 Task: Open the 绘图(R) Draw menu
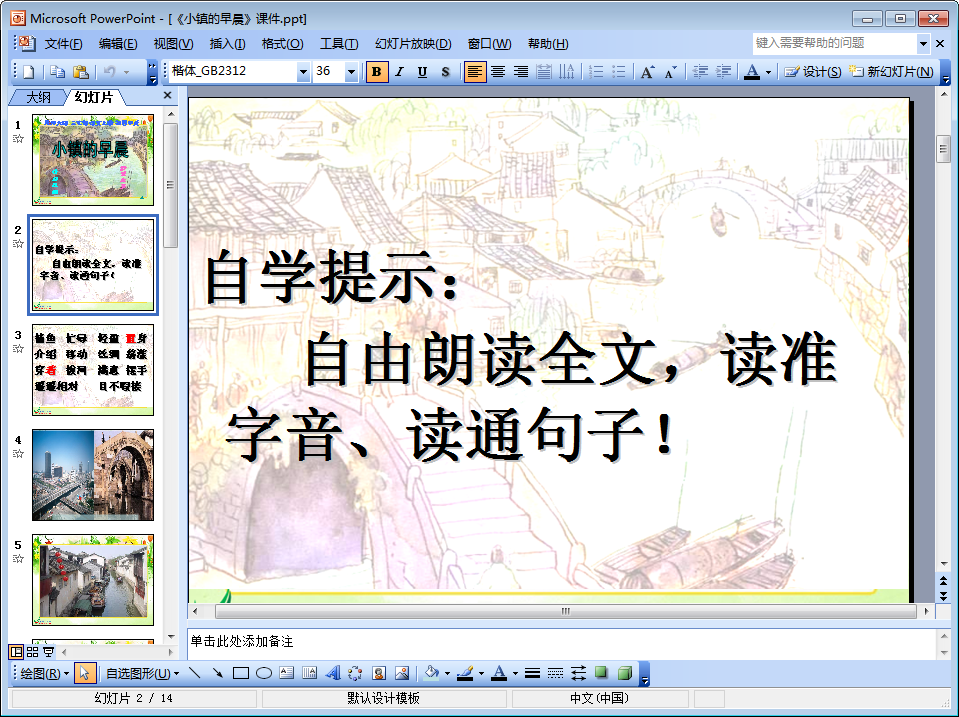(x=44, y=674)
